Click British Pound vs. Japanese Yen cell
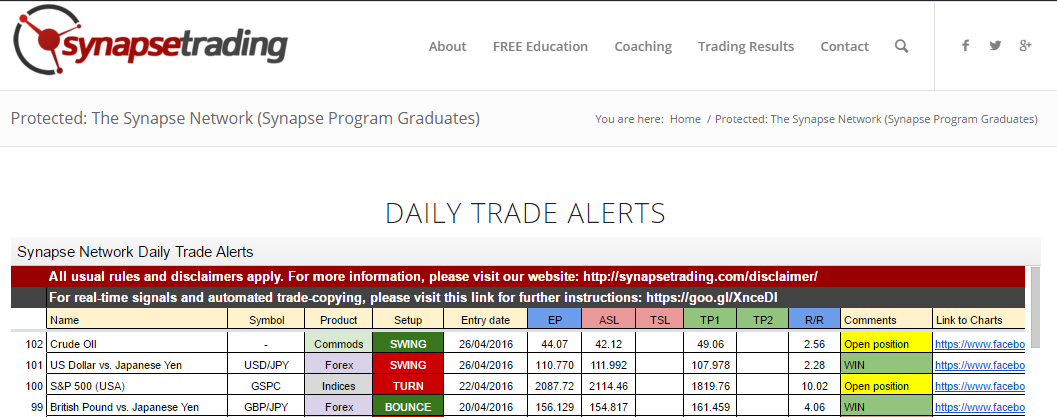Viewport: 1057px width, 417px height. pyautogui.click(x=137, y=408)
